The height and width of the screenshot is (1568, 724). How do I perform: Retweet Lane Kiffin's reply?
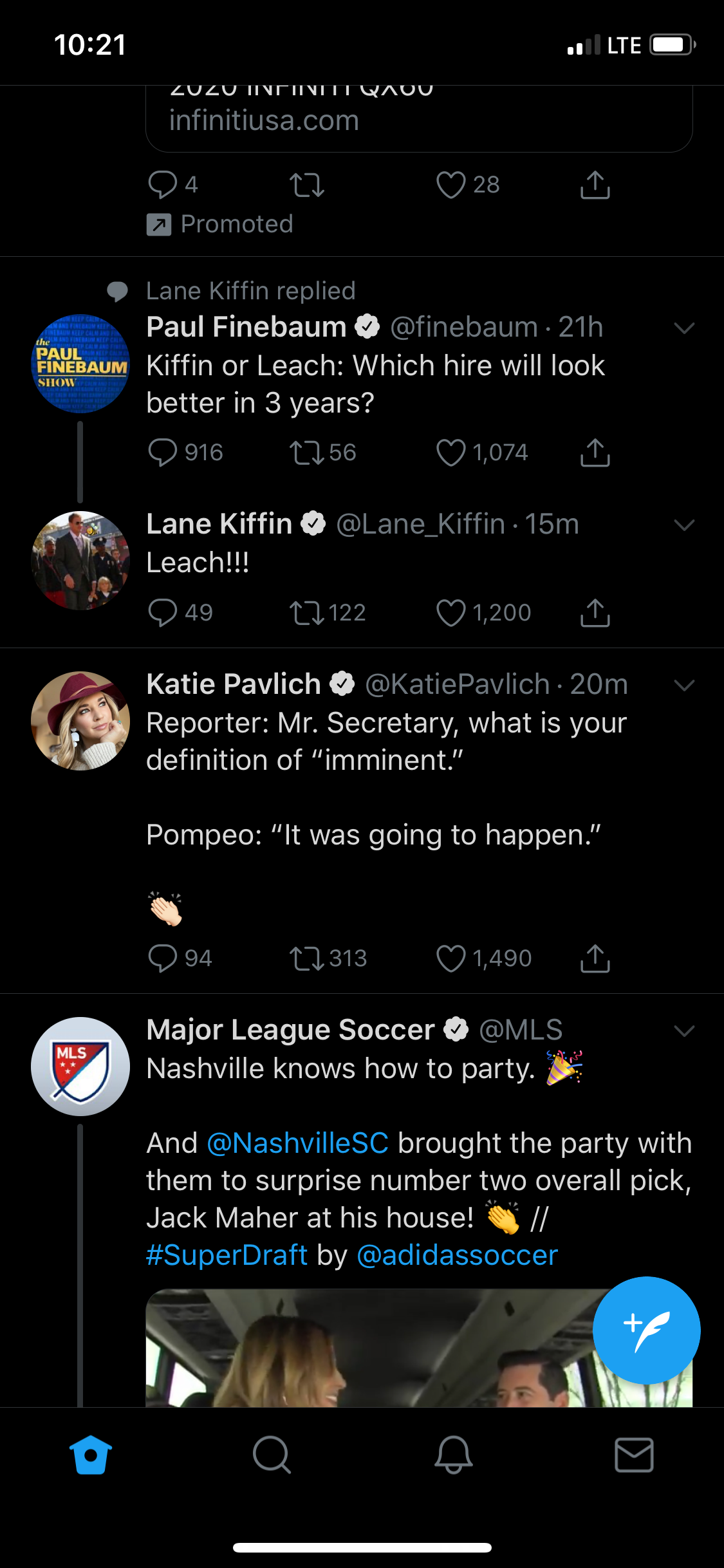(x=307, y=613)
